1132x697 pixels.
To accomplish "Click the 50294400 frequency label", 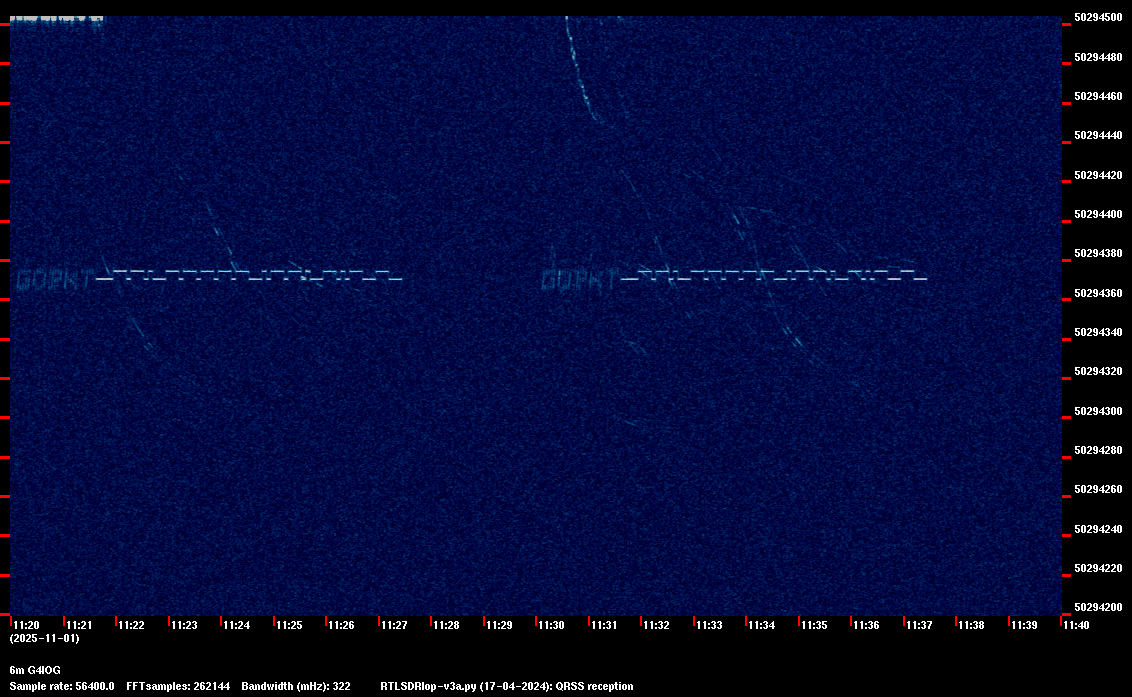I will click(1098, 214).
